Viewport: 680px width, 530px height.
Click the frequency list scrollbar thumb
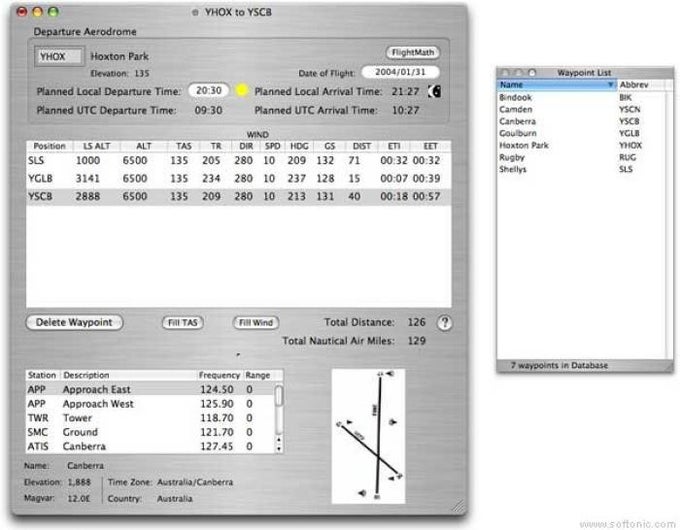[279, 396]
